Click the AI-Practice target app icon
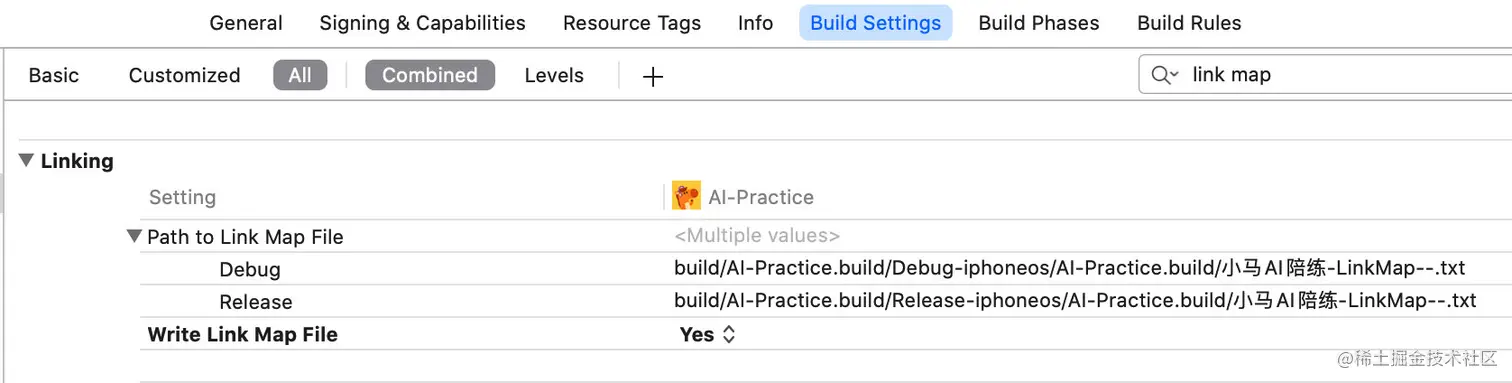Screen dimensions: 1512x383 [686, 197]
